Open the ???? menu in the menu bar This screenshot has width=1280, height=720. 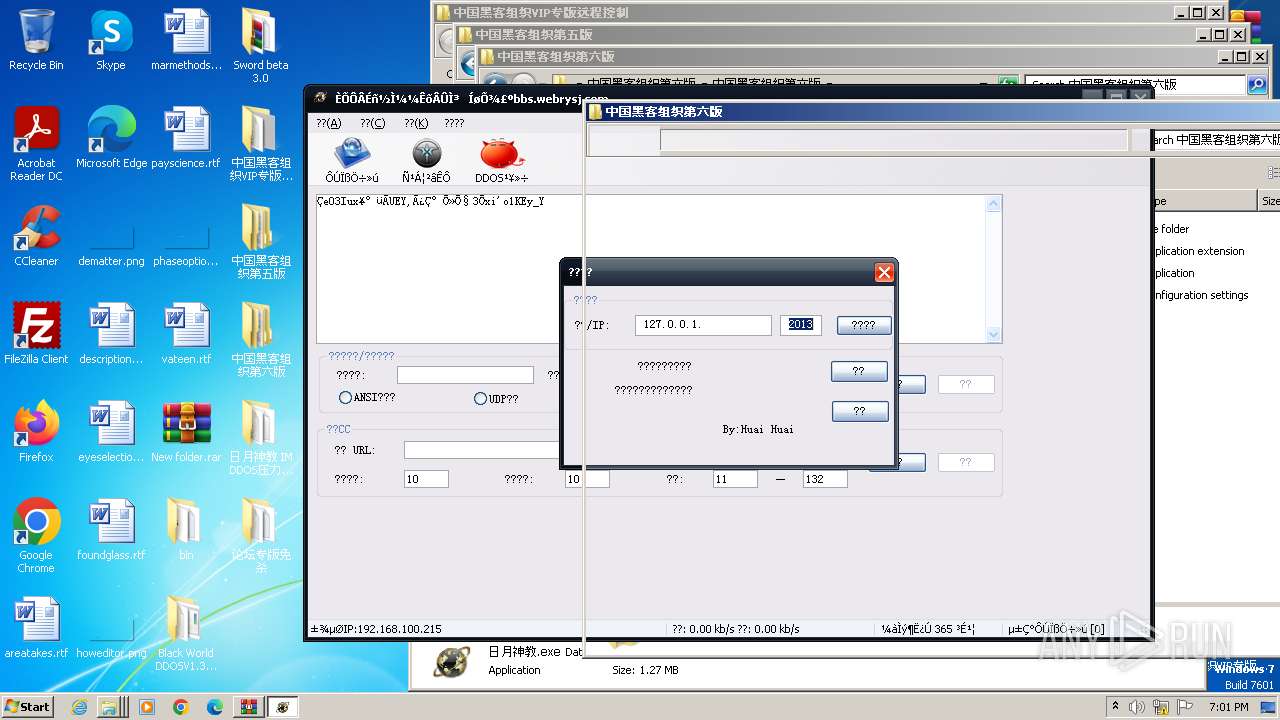pos(454,123)
